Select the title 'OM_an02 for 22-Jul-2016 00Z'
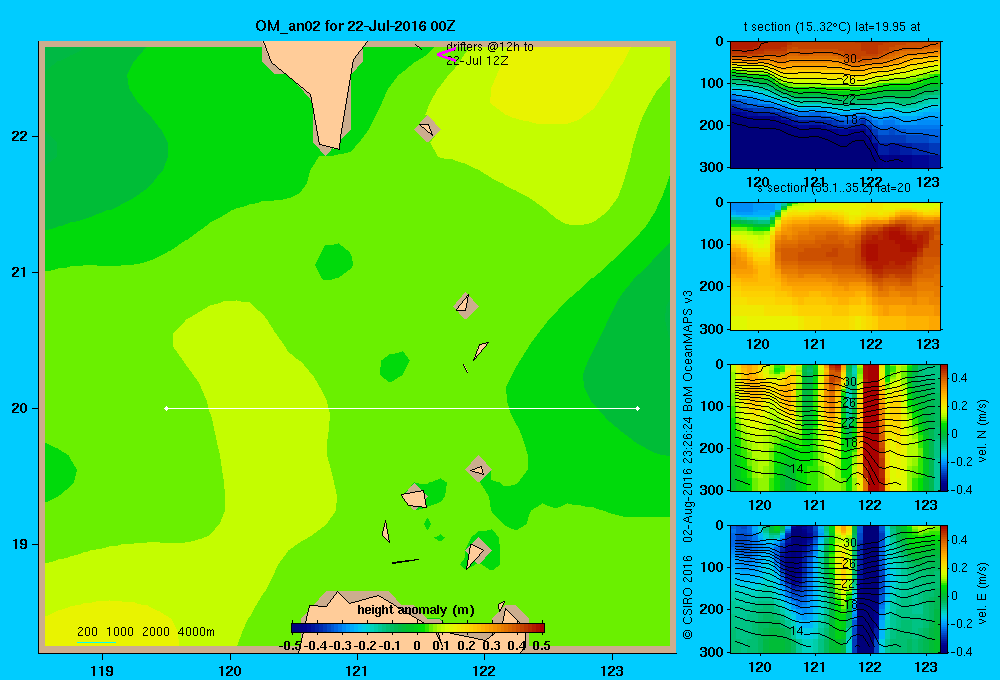This screenshot has height=680, width=1000. tap(355, 26)
